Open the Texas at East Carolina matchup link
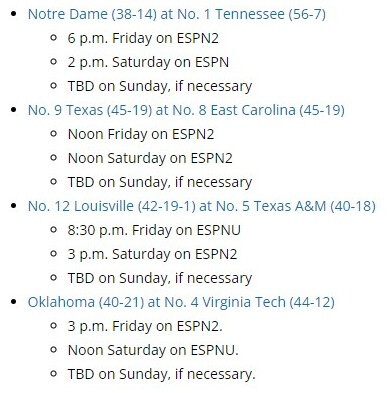Image resolution: width=388 pixels, height=393 pixels. coord(186,110)
